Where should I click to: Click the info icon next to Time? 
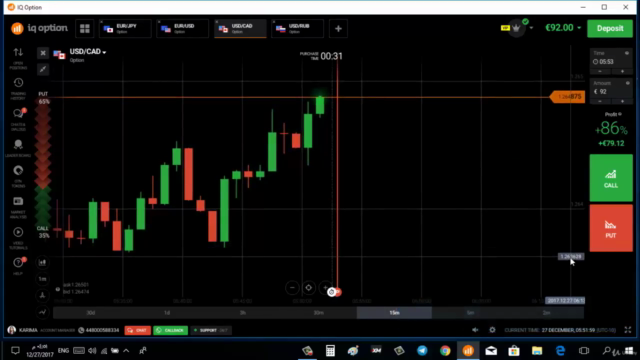click(x=627, y=53)
